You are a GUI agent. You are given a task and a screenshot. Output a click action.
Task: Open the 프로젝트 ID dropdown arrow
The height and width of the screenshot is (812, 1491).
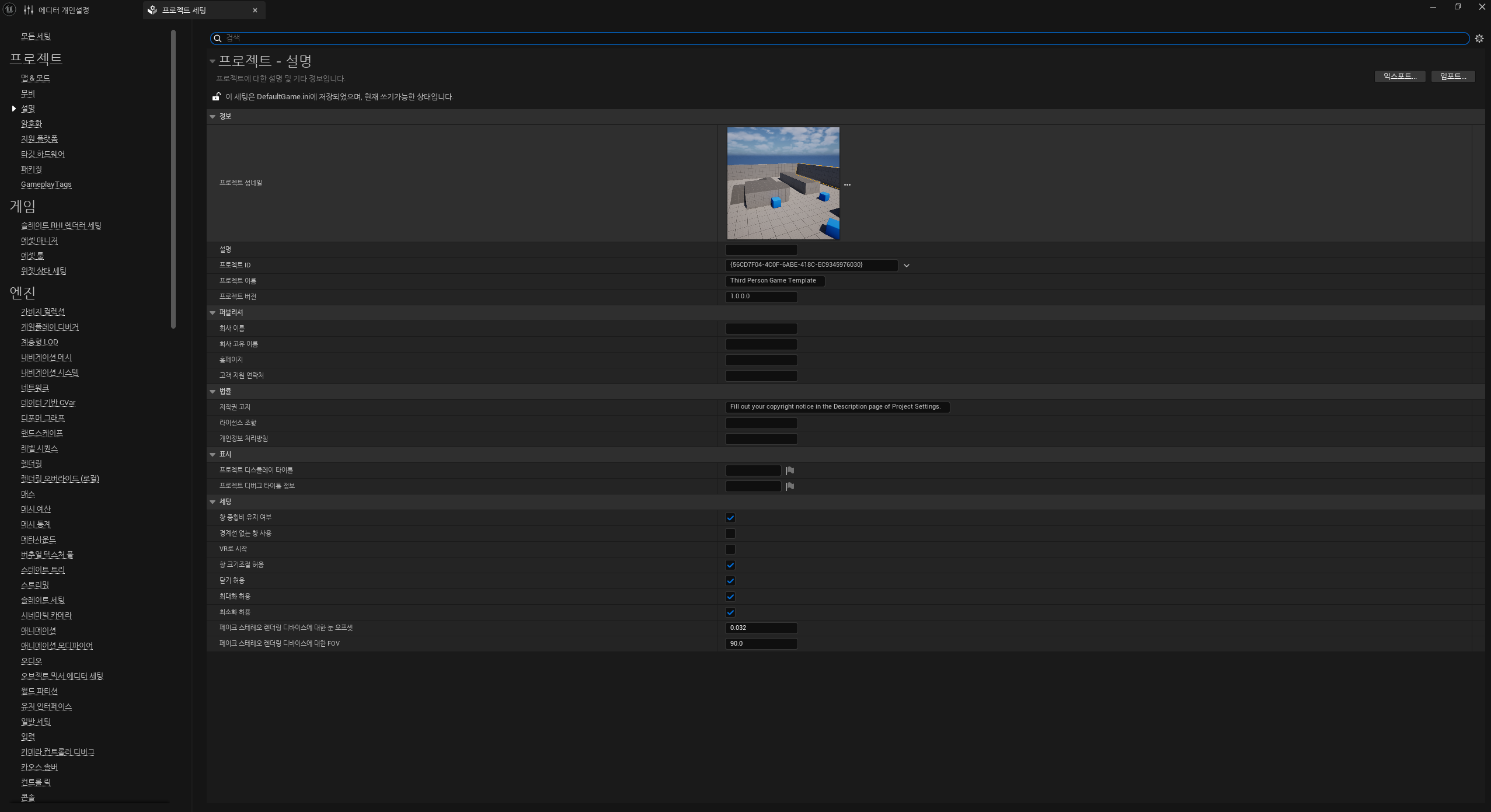[906, 266]
